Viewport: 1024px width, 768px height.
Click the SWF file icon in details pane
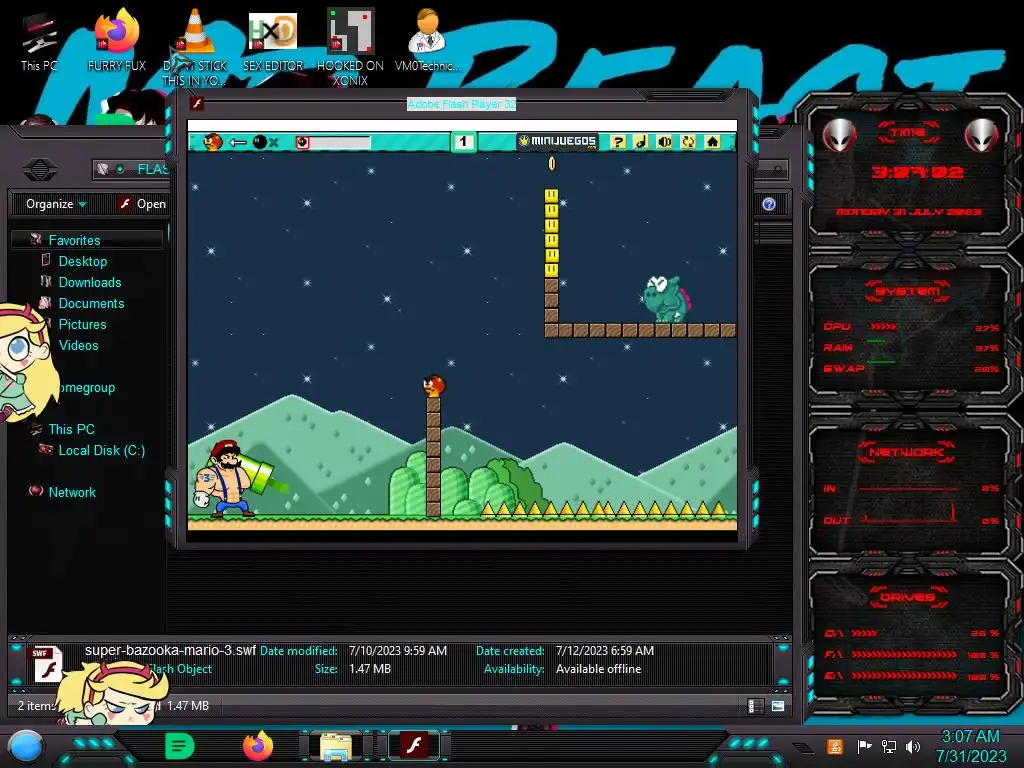(x=48, y=665)
